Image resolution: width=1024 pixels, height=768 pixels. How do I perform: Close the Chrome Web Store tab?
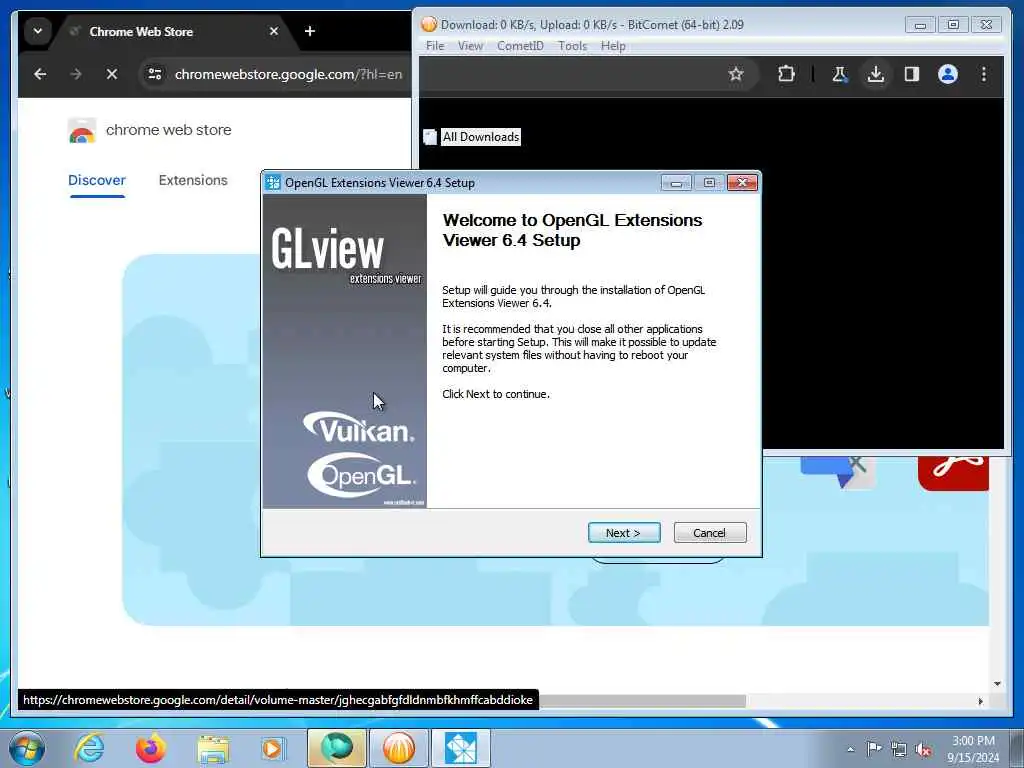[x=274, y=31]
